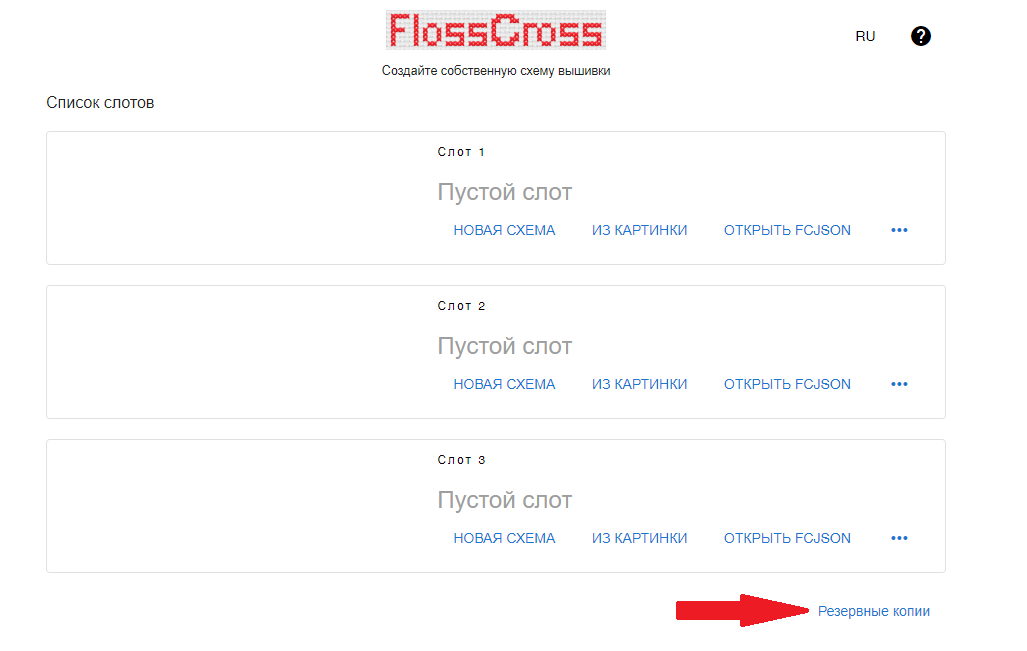Screen dimensions: 1027x651
Task: Create НОВАЯ СХЕМА in Slot 2
Action: point(504,384)
